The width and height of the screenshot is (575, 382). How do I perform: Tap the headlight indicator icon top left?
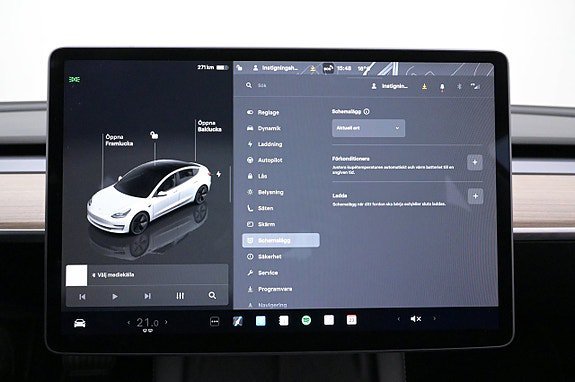click(74, 79)
